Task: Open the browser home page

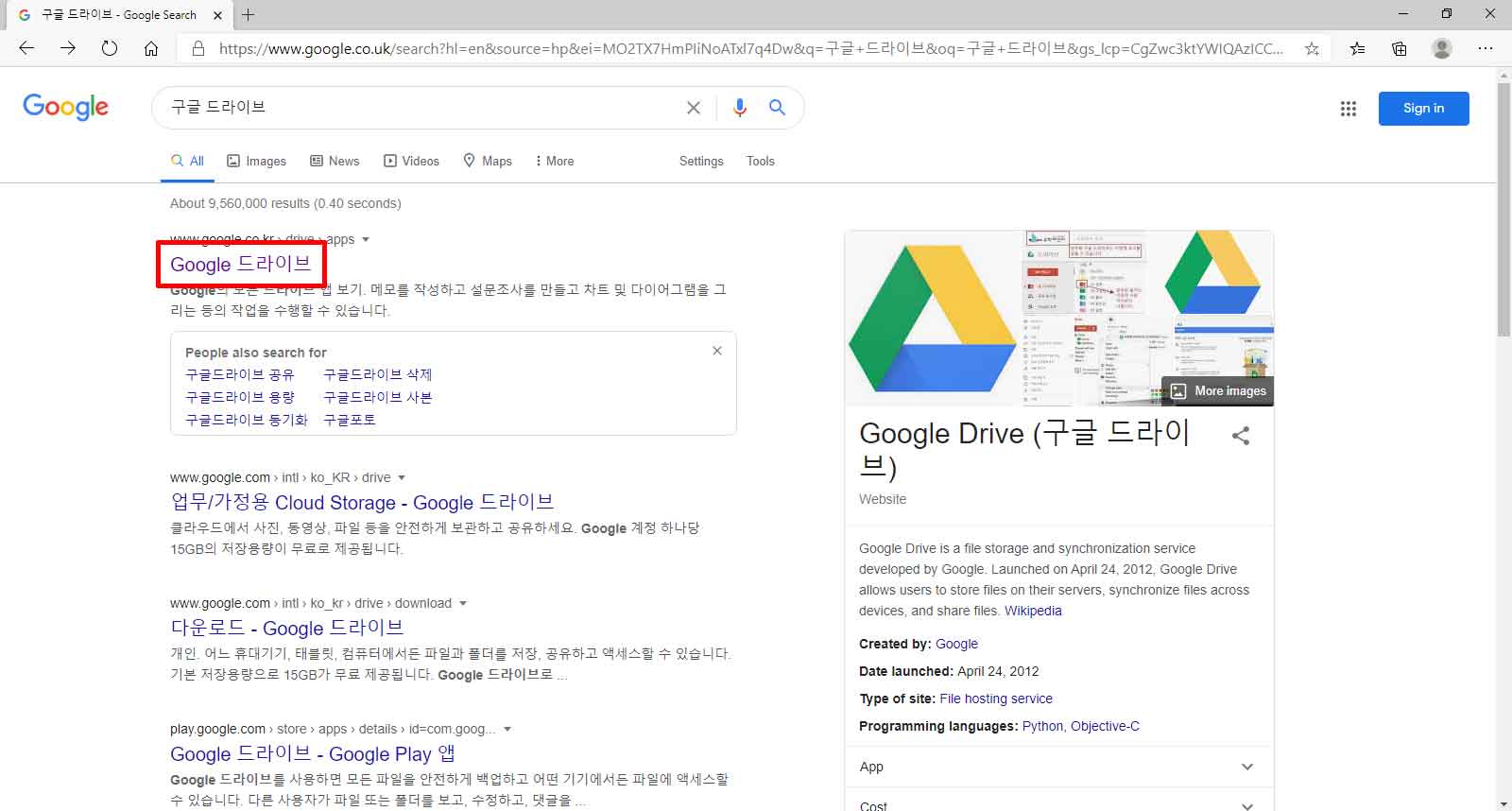Action: click(151, 48)
